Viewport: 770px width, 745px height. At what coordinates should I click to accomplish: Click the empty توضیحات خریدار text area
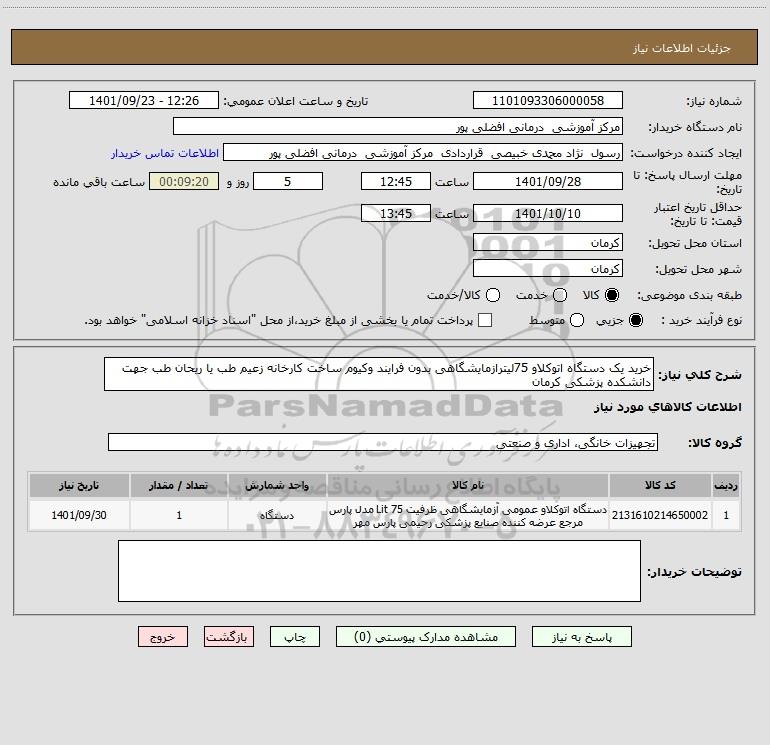tap(379, 571)
